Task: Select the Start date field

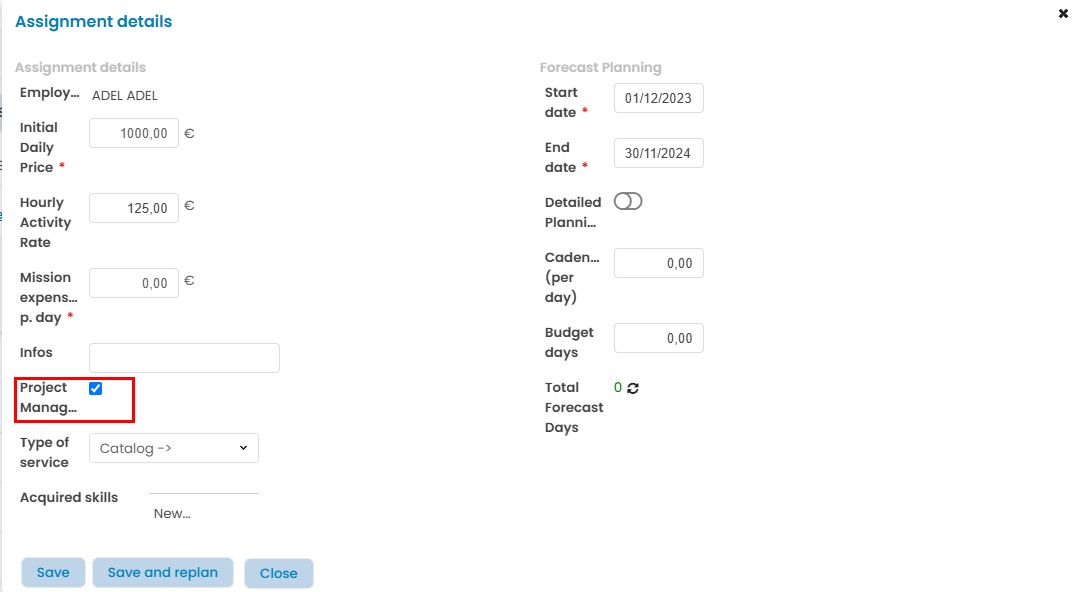Action: point(658,98)
